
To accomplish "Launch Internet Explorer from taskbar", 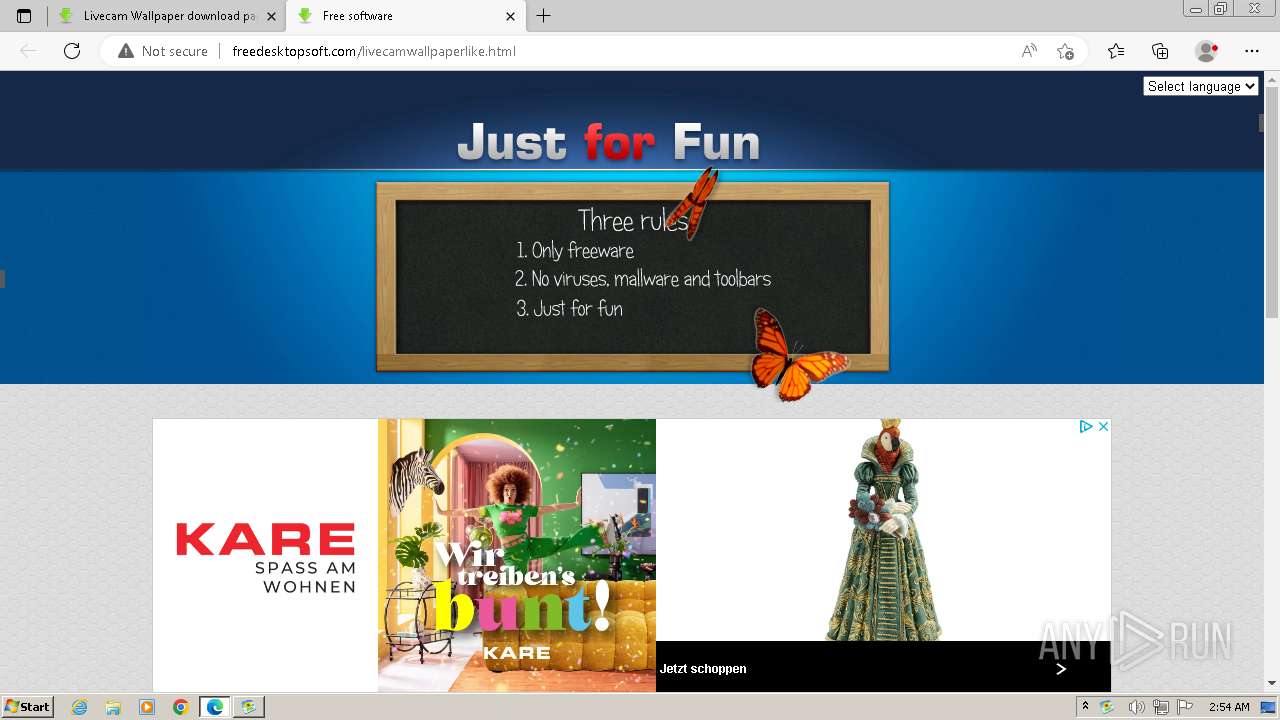I will coord(79,707).
